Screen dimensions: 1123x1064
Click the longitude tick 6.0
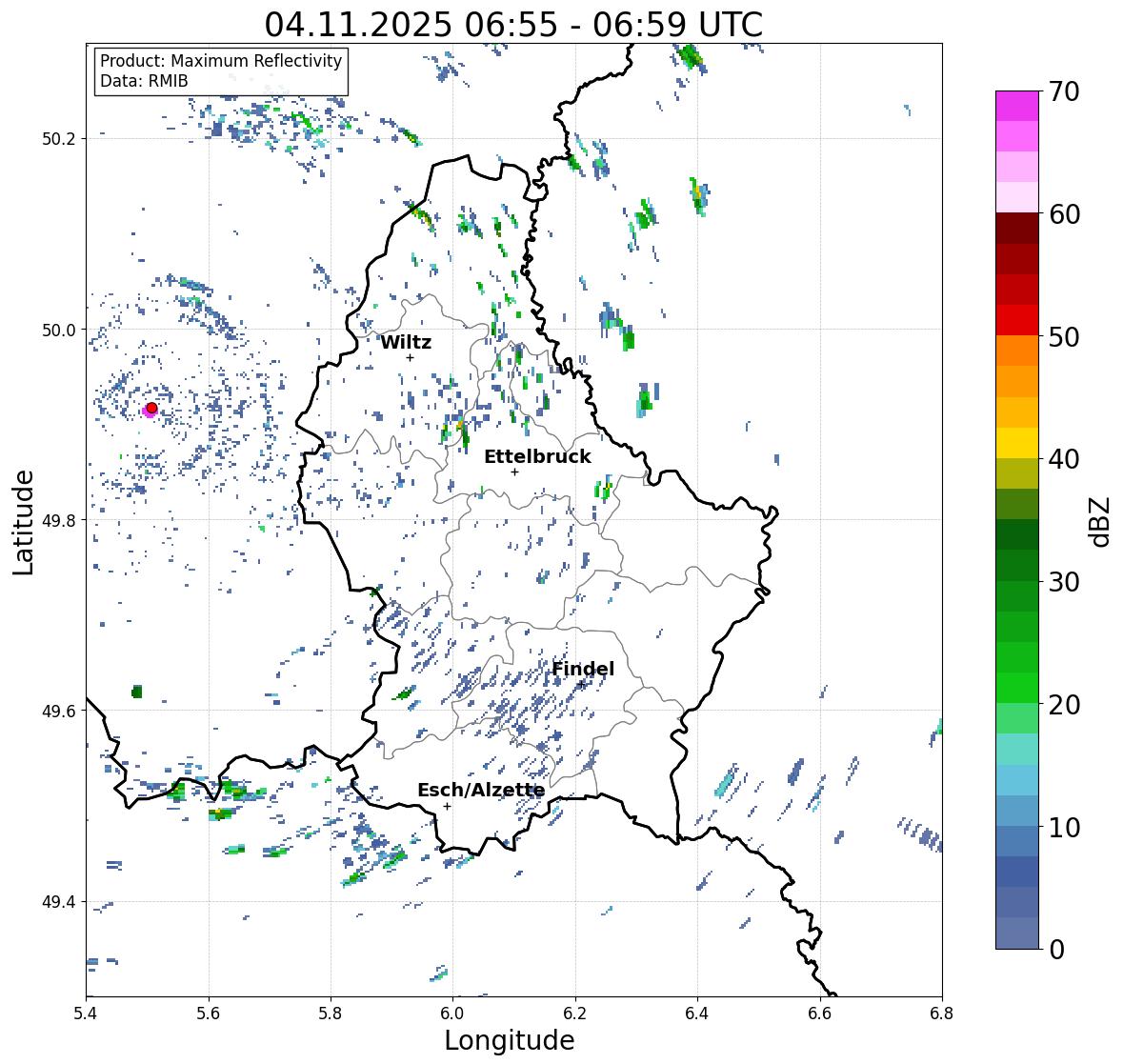[452, 1014]
